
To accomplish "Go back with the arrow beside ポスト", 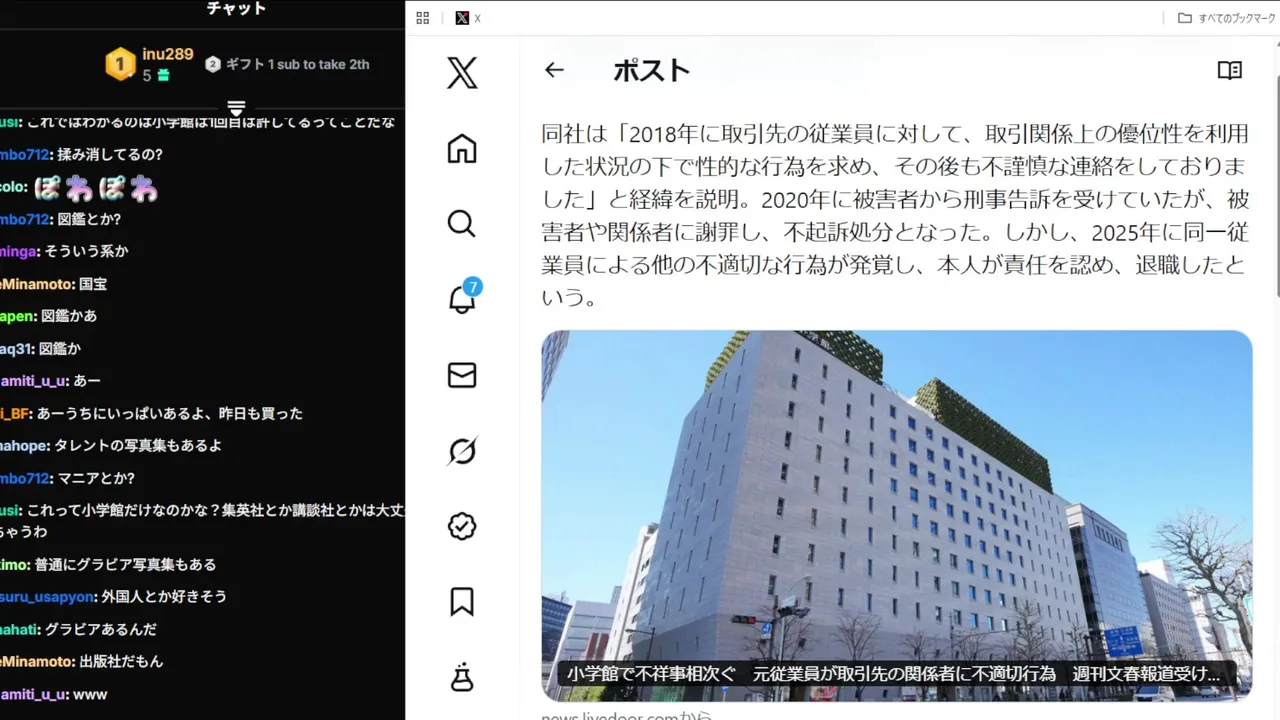I will click(554, 70).
